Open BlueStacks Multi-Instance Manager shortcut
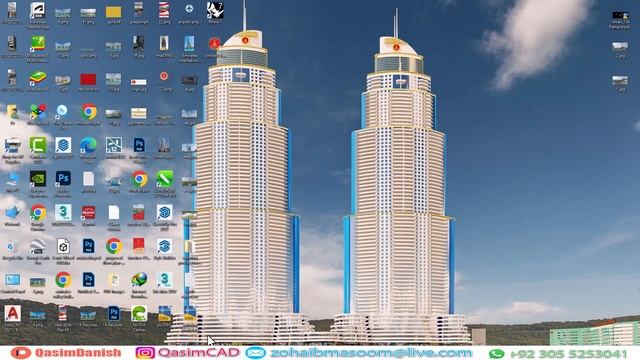The image size is (640, 360). pos(38,45)
